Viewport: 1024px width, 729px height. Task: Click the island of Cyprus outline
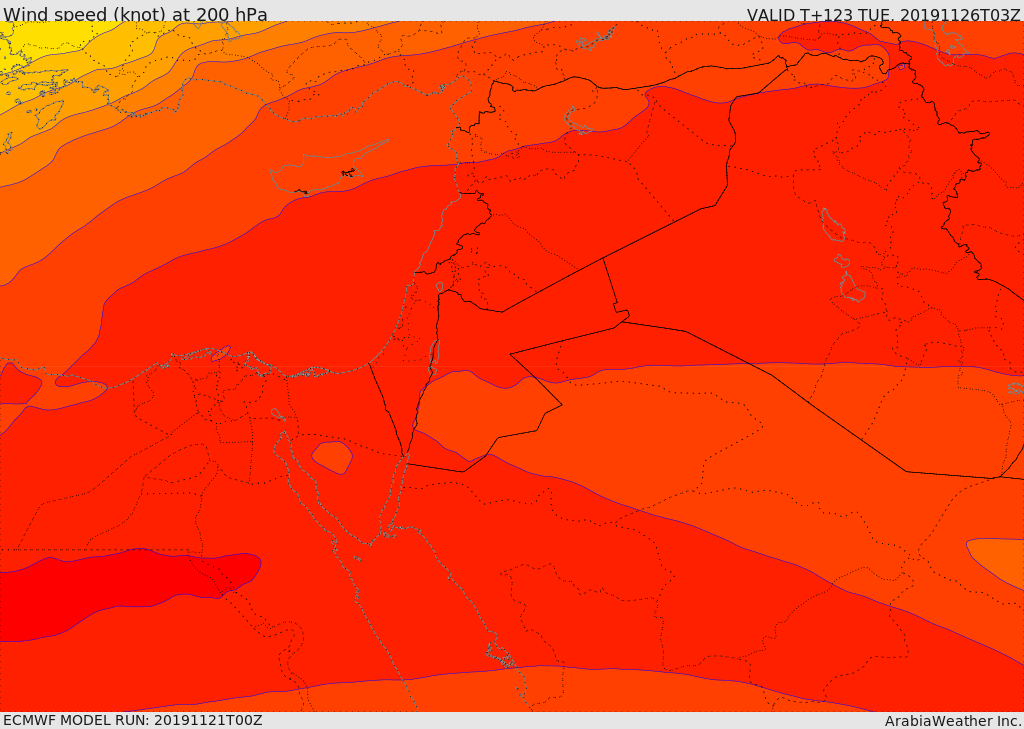tap(327, 168)
